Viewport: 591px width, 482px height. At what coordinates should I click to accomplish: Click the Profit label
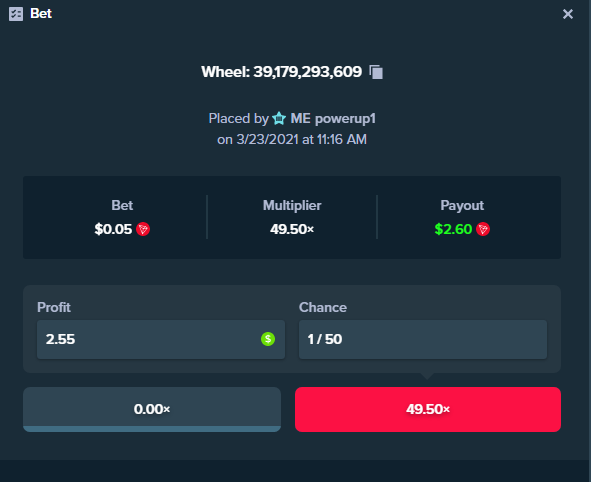pyautogui.click(x=54, y=307)
